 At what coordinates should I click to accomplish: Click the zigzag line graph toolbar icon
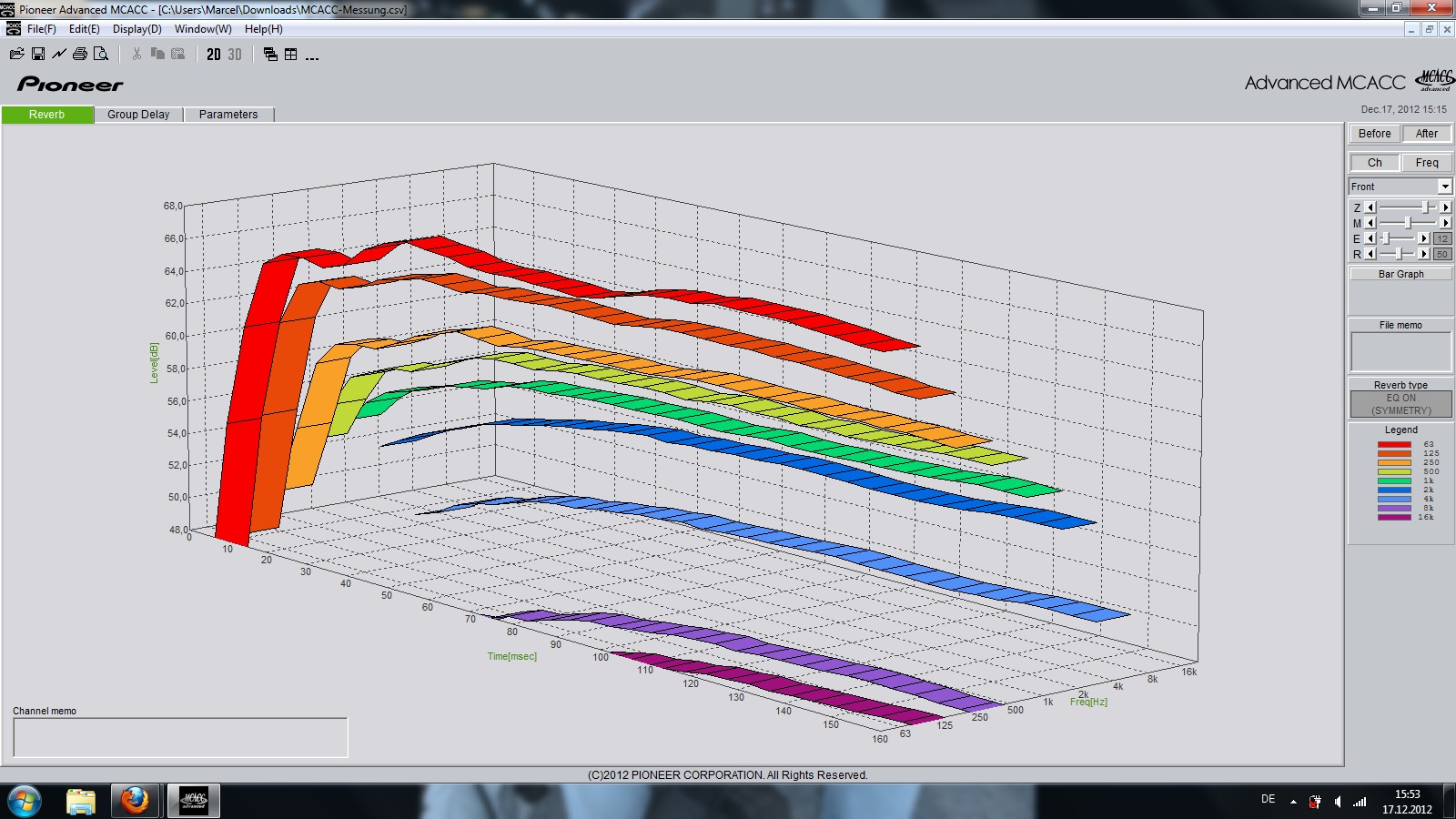59,55
